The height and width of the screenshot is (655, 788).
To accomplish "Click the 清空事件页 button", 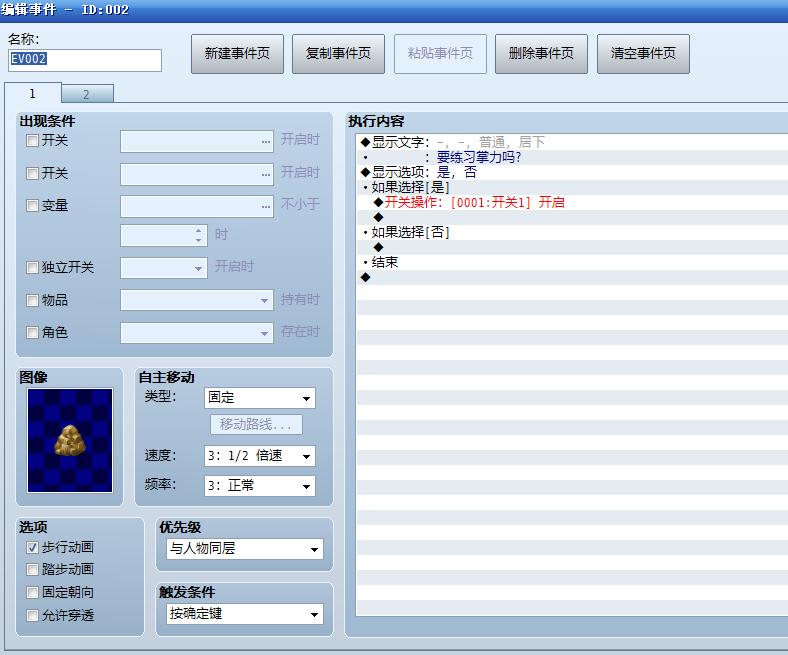I will tap(643, 54).
